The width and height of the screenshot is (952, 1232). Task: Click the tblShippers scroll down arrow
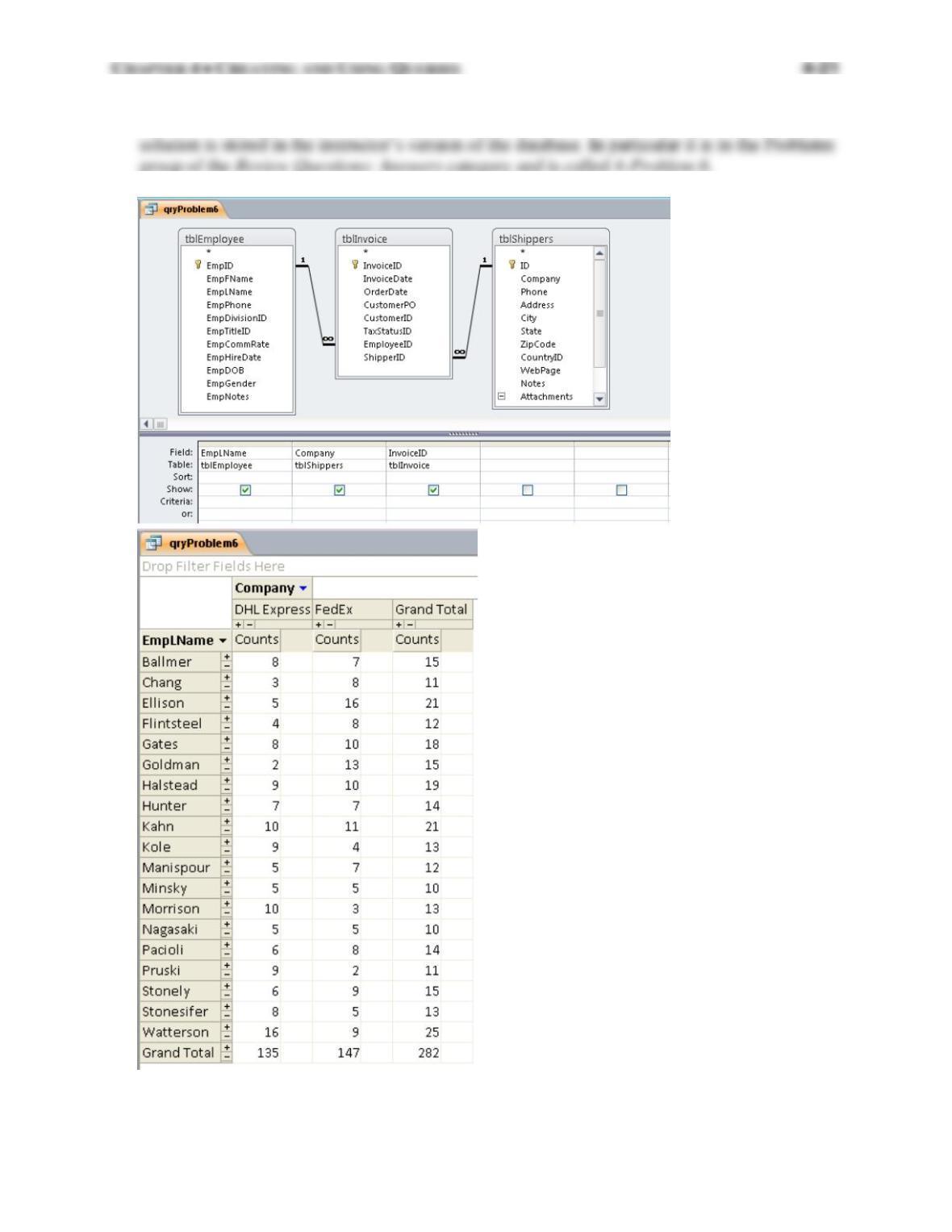(599, 399)
